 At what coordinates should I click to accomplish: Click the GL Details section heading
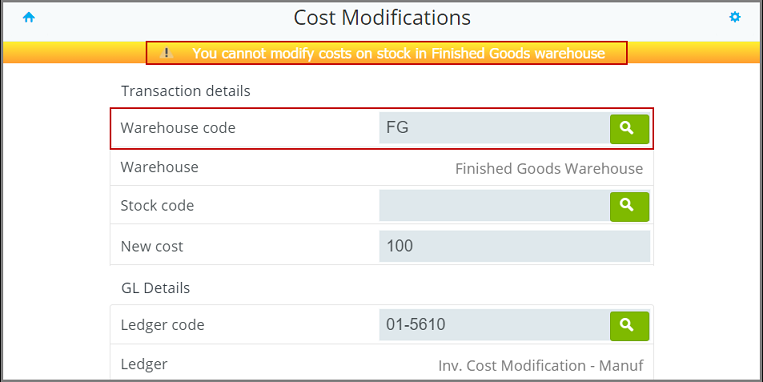155,288
